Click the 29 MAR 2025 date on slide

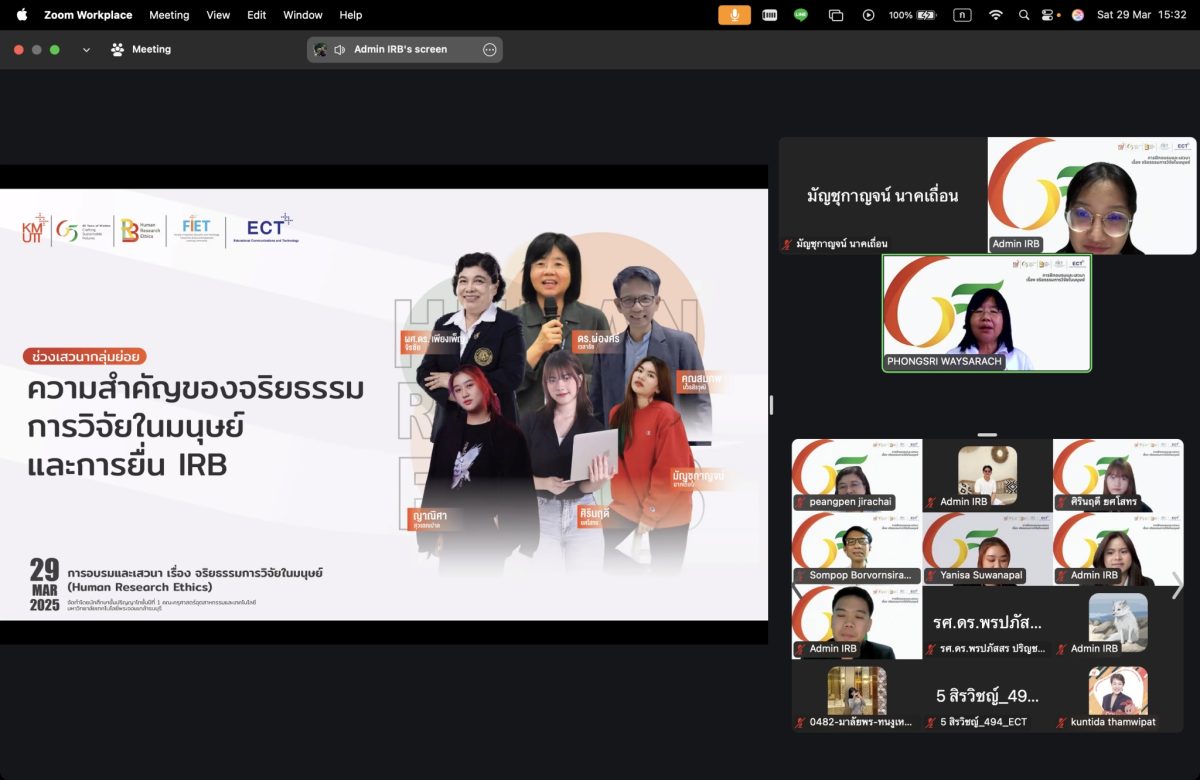click(45, 585)
